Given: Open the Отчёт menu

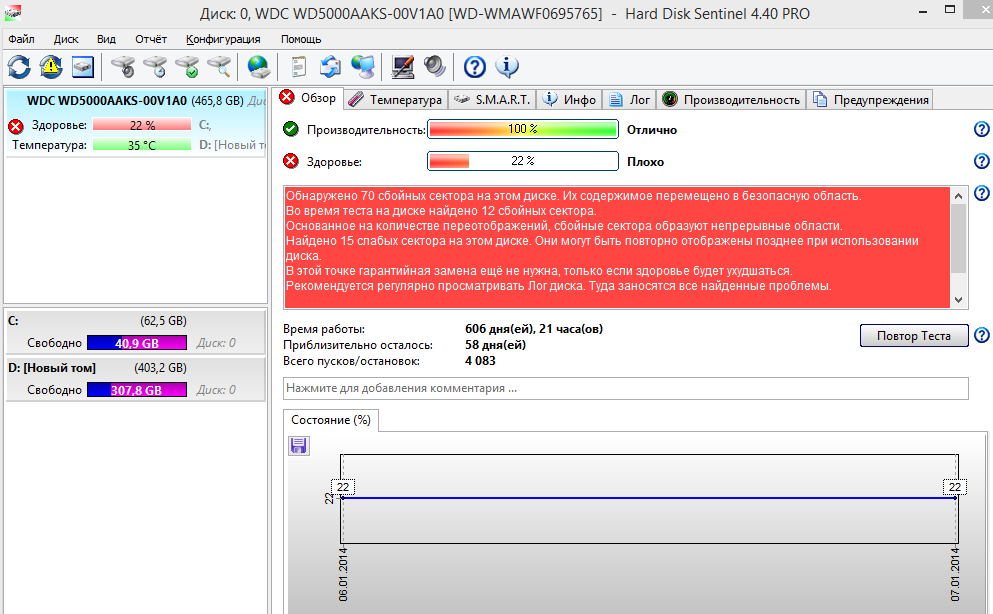Looking at the screenshot, I should pyautogui.click(x=151, y=39).
